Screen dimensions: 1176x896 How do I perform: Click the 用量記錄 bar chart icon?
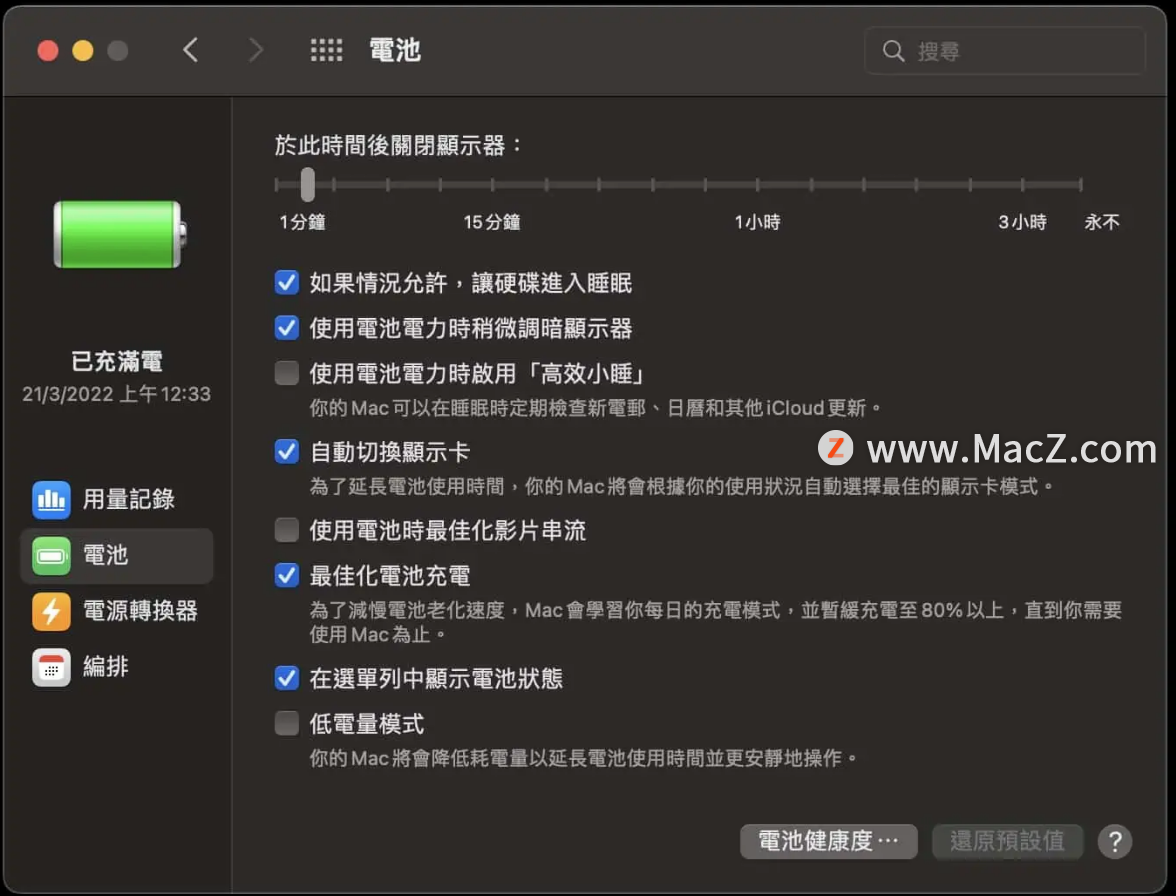click(x=51, y=499)
